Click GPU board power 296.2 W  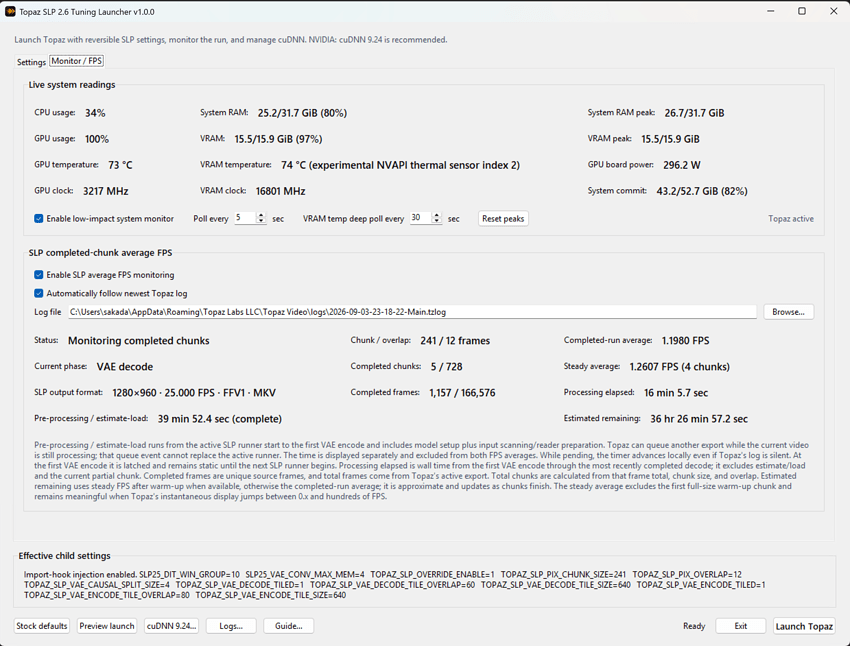681,165
